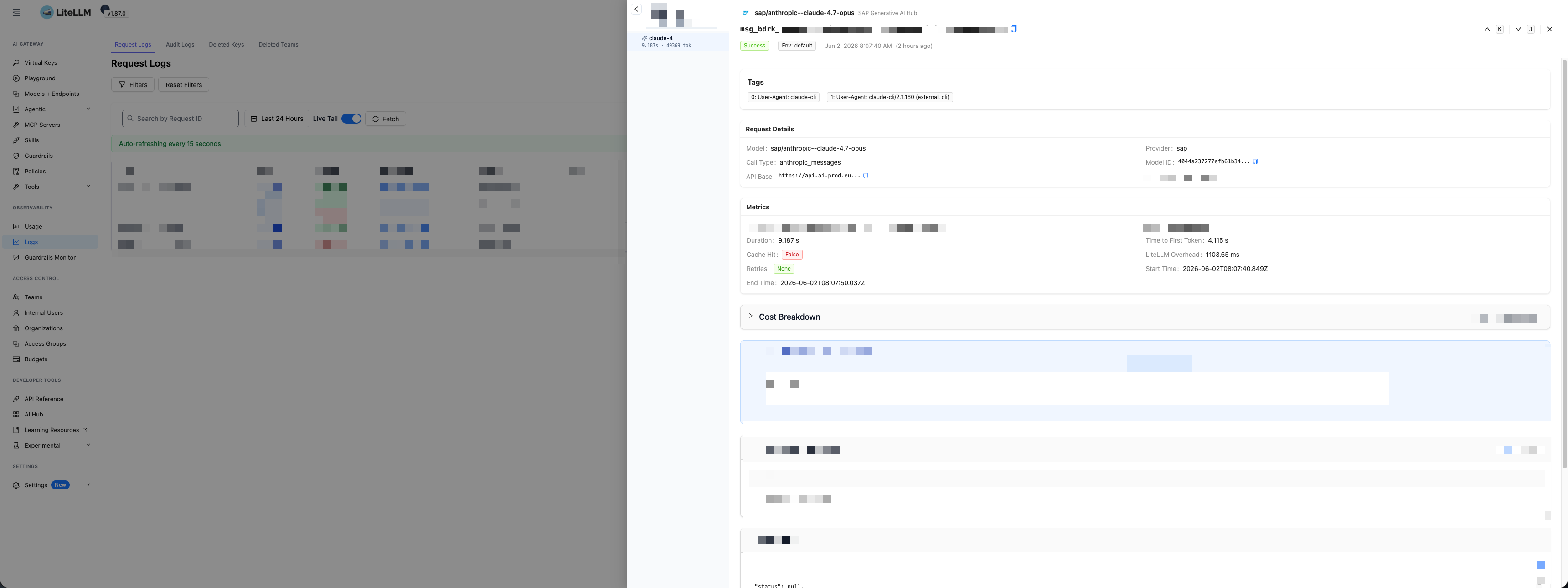Click the anthropic_messages call type value
This screenshot has height=588, width=1568.
click(x=810, y=163)
